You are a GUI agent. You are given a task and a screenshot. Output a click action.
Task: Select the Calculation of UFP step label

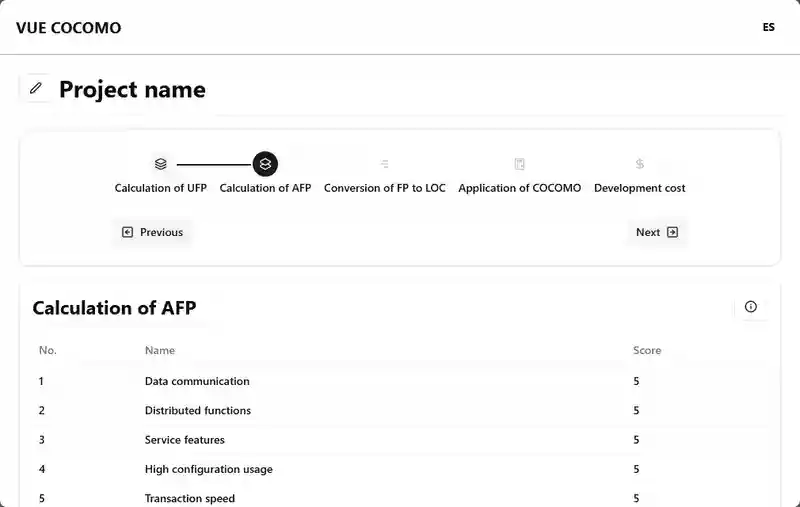[160, 188]
